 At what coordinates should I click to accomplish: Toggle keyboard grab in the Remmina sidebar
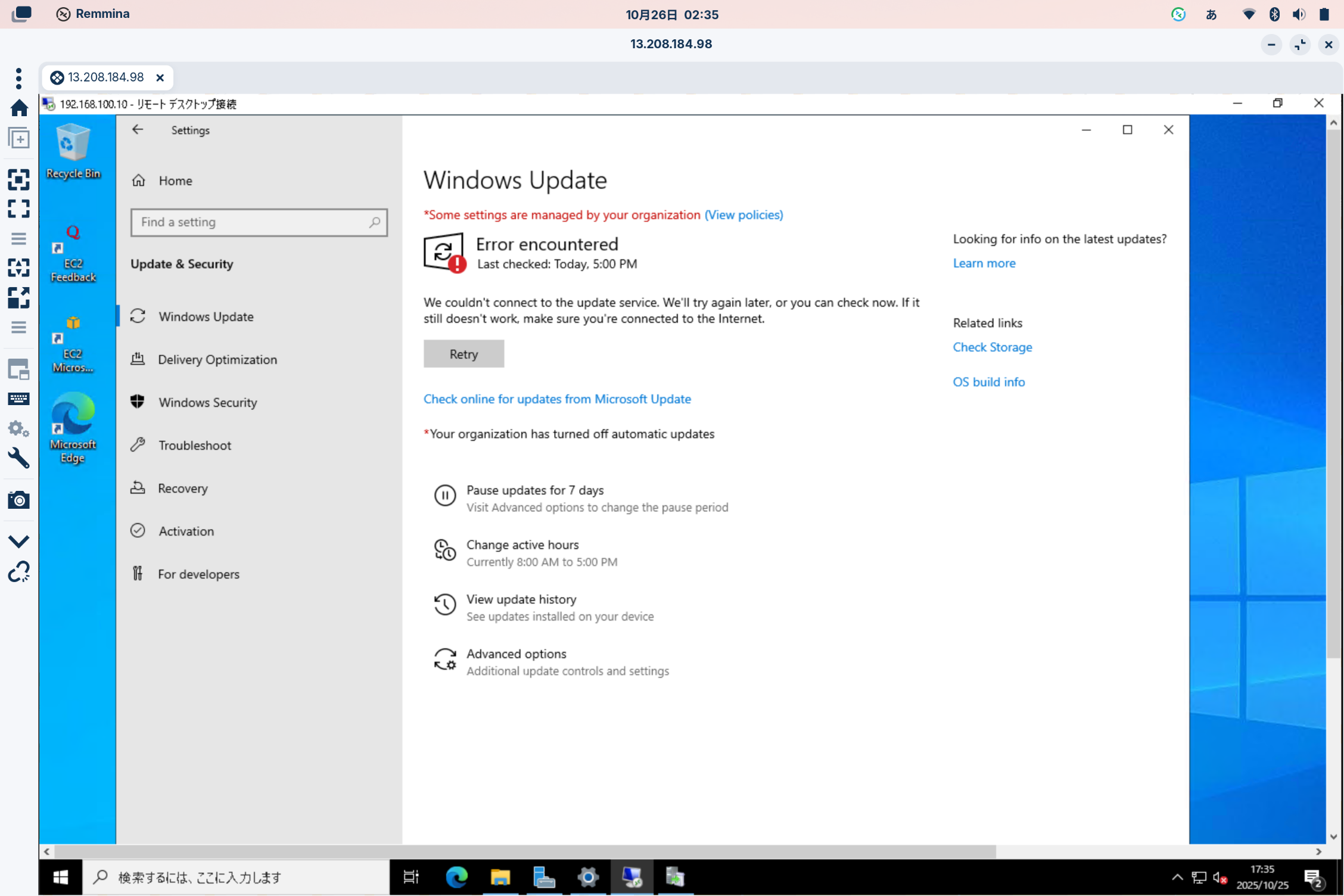19,399
